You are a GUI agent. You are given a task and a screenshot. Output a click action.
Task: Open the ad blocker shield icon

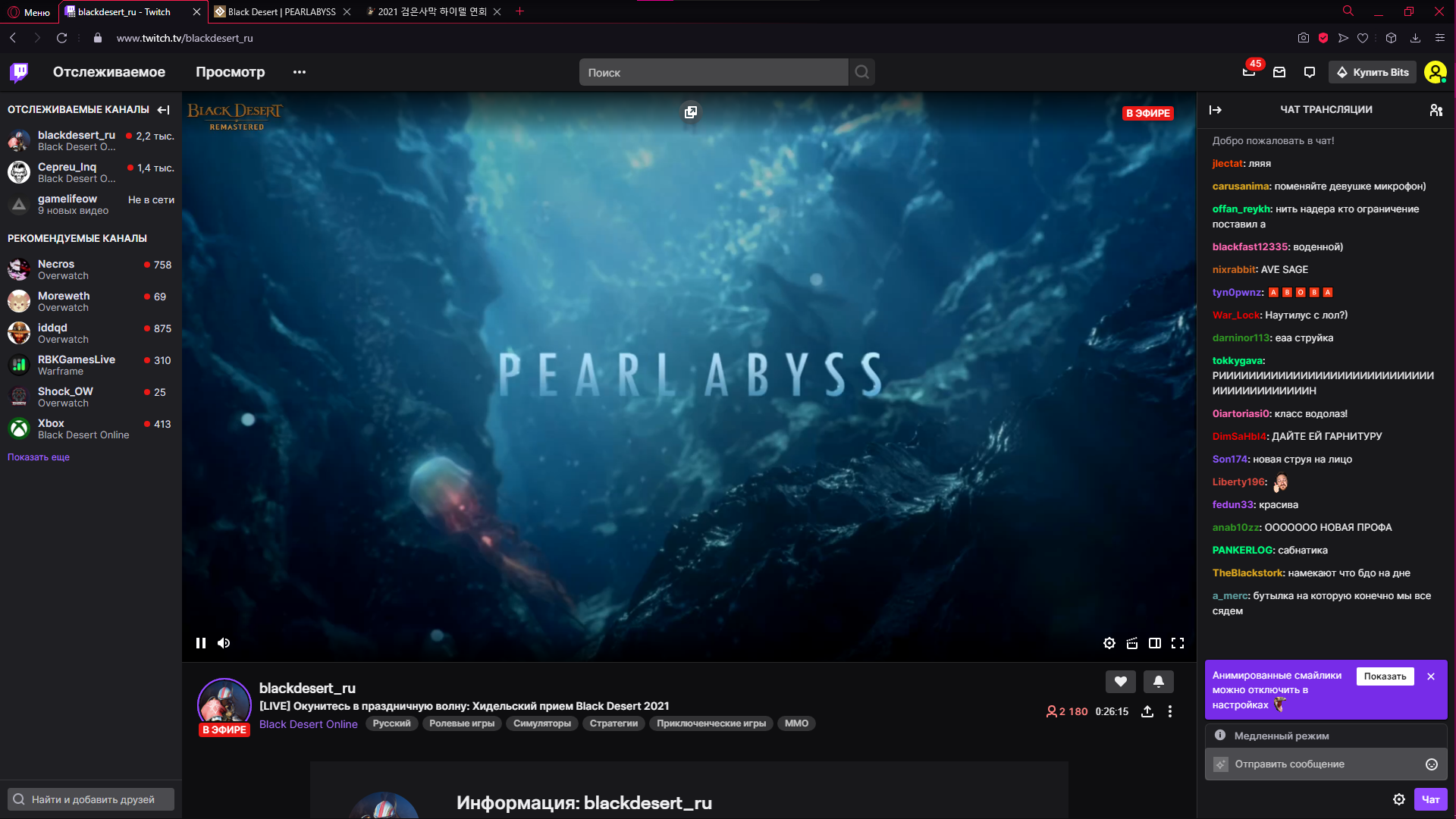[x=1323, y=38]
